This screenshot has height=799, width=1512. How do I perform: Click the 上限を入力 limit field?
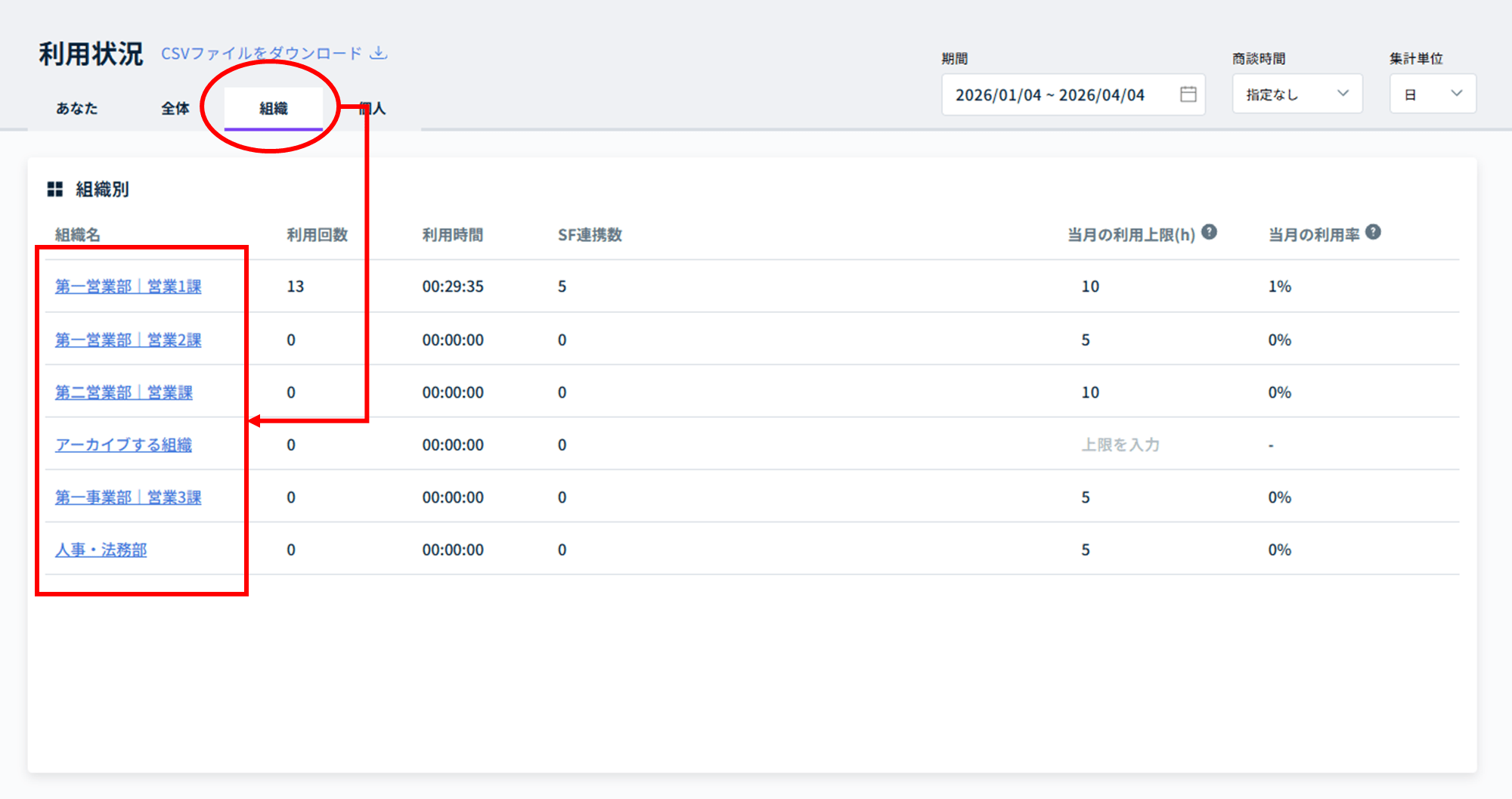pyautogui.click(x=1120, y=445)
